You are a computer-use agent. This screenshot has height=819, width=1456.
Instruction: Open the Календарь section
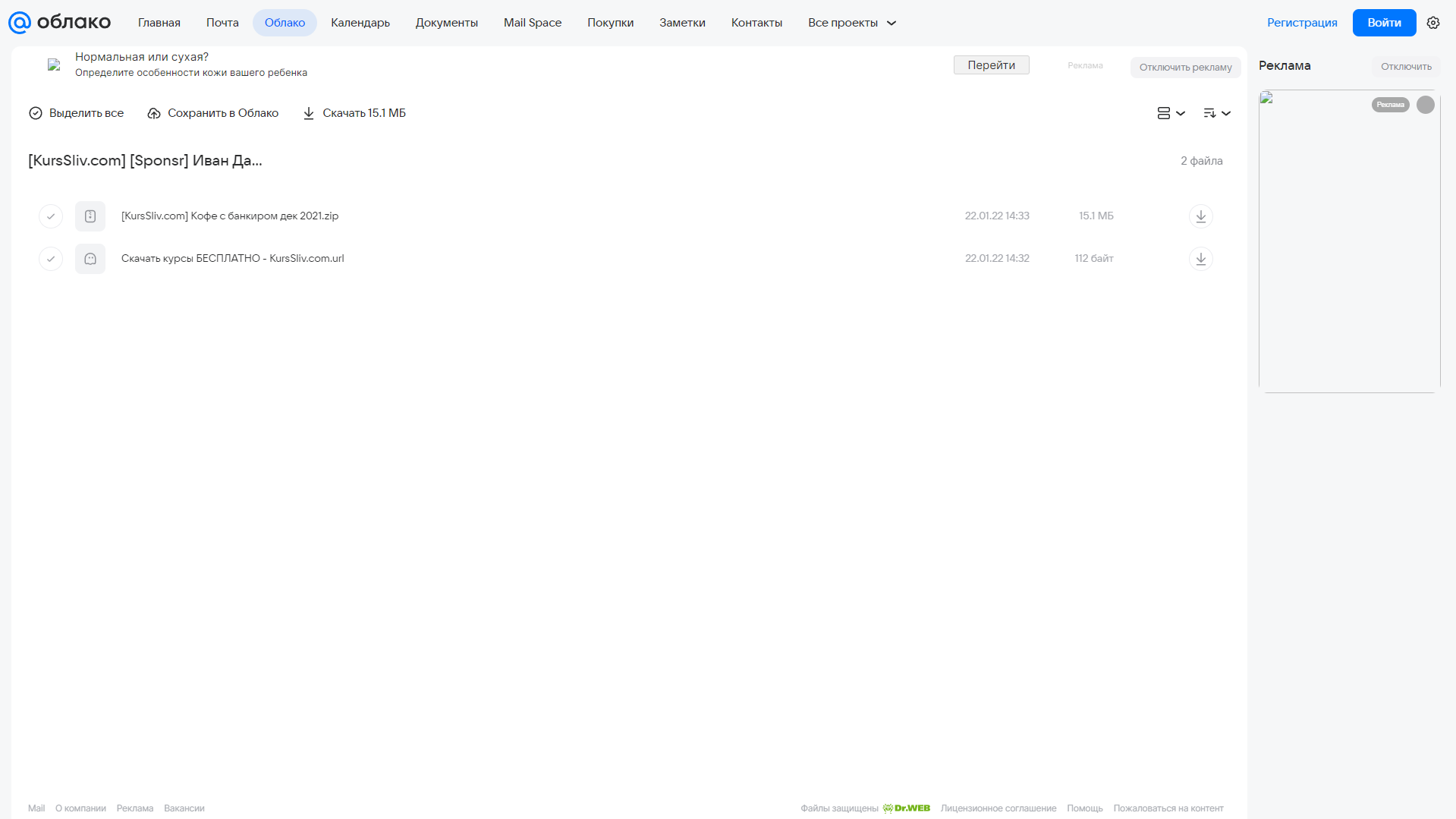click(360, 23)
